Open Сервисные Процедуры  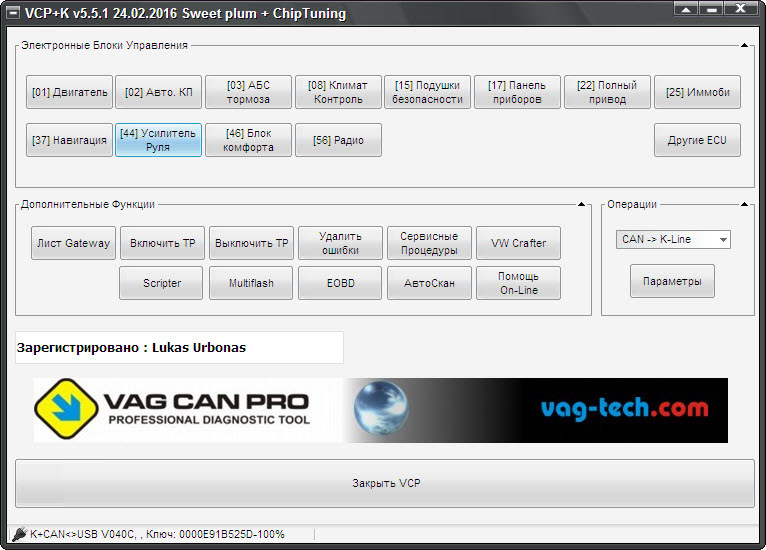pyautogui.click(x=429, y=243)
